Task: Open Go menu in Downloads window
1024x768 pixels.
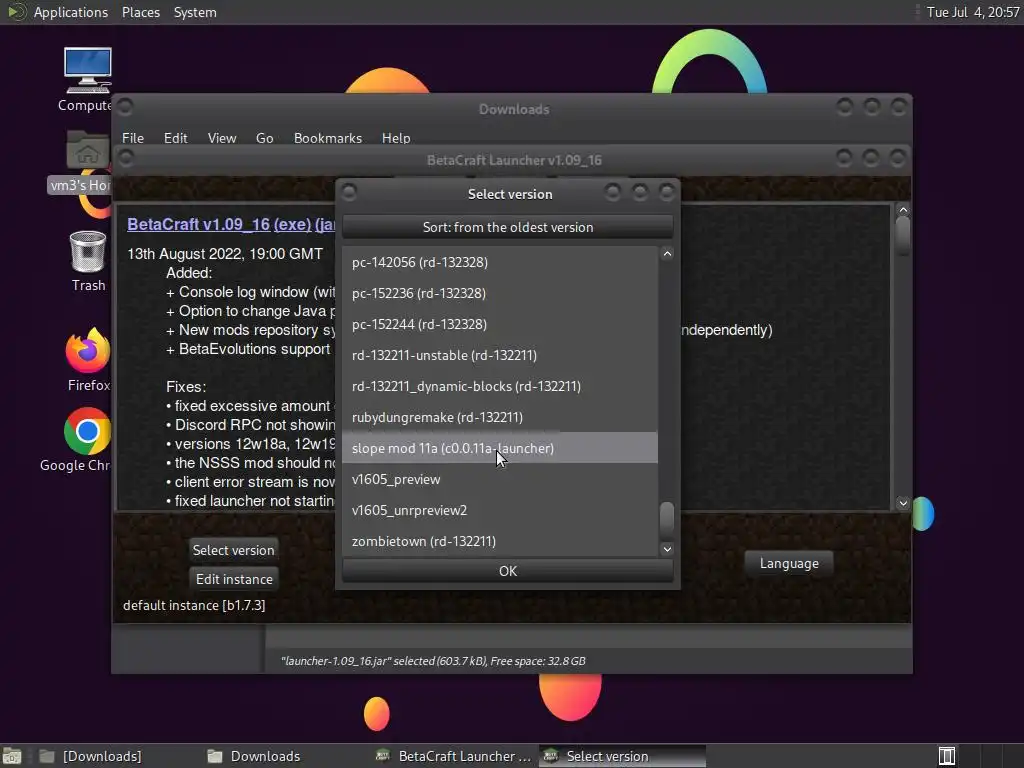Action: [264, 138]
